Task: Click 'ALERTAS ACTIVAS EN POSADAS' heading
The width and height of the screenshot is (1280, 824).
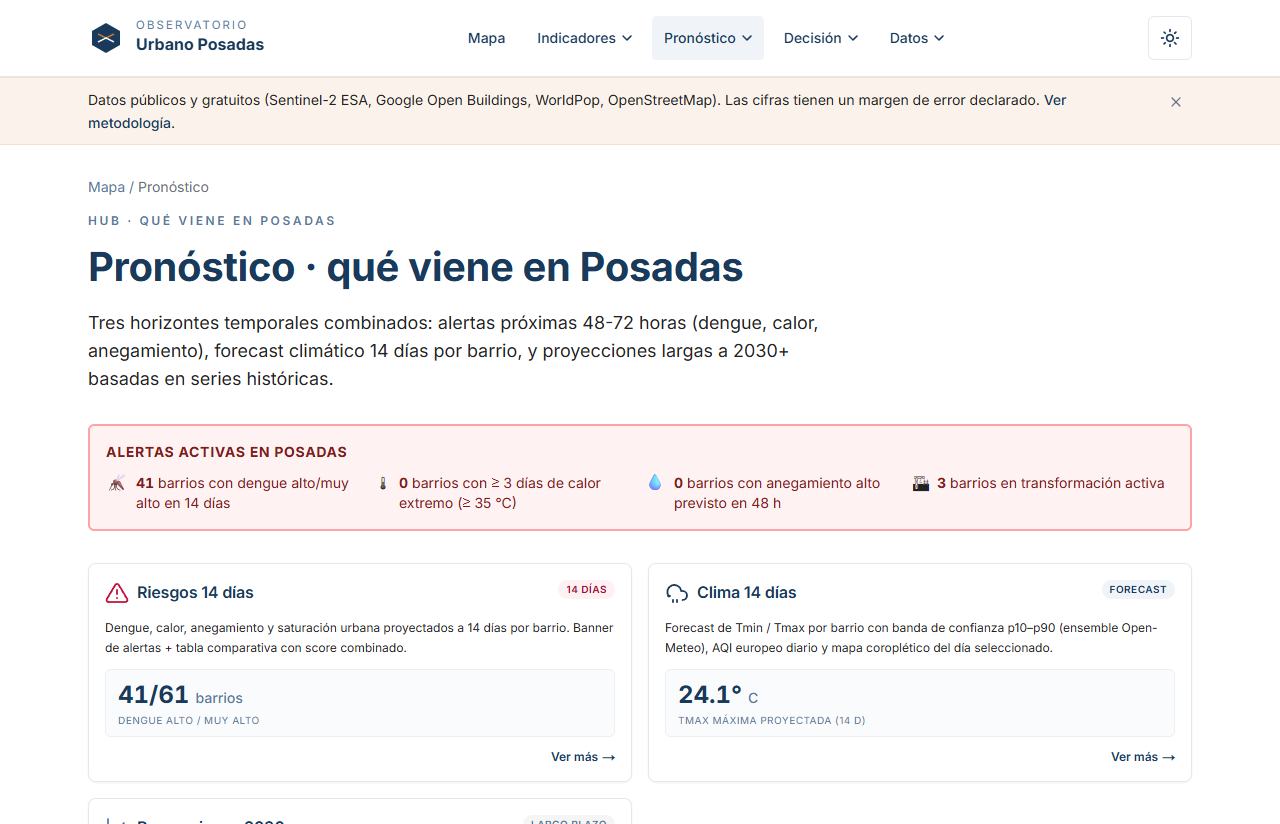Action: pyautogui.click(x=227, y=452)
